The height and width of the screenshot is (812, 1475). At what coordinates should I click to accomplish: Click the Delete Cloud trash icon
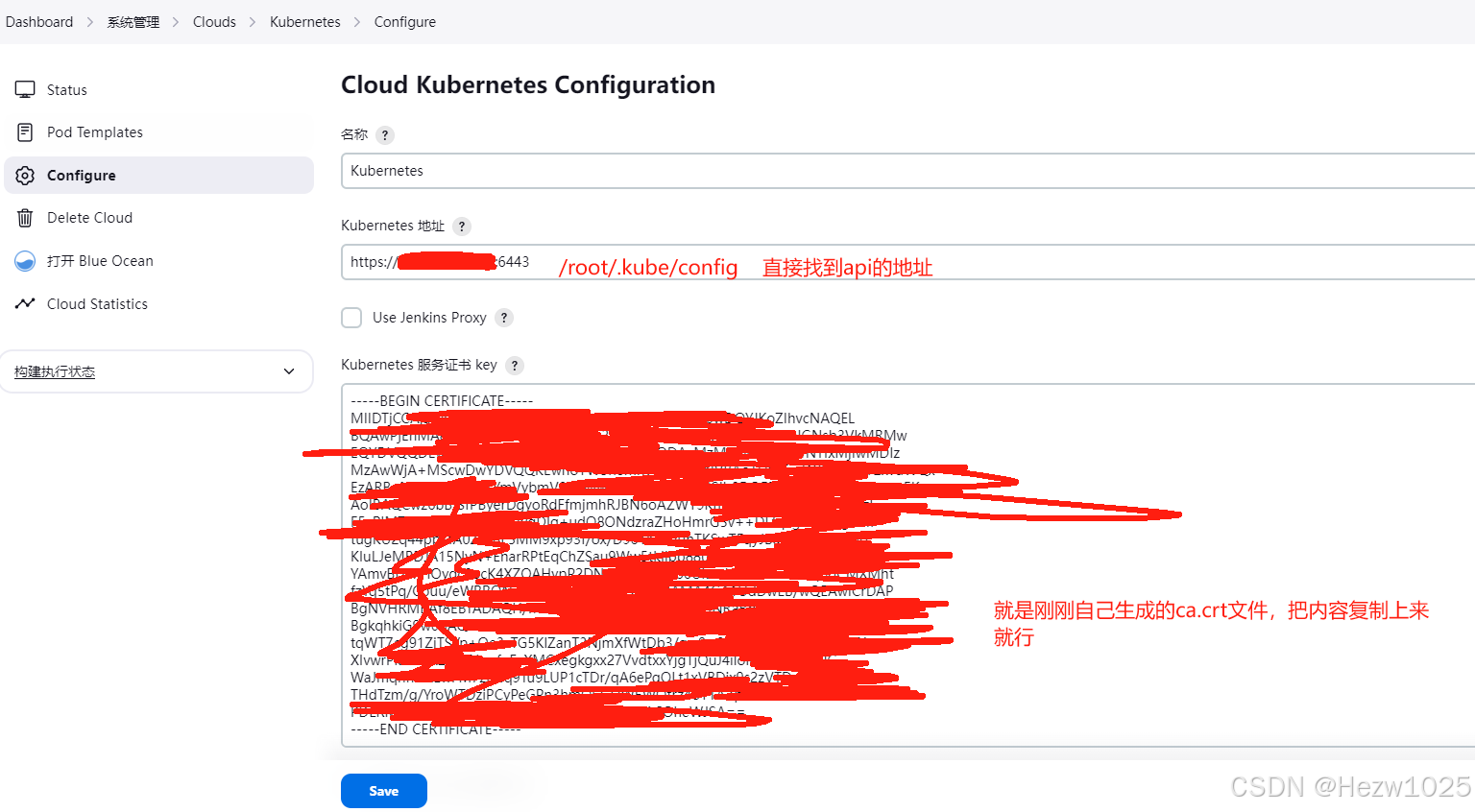[x=25, y=218]
